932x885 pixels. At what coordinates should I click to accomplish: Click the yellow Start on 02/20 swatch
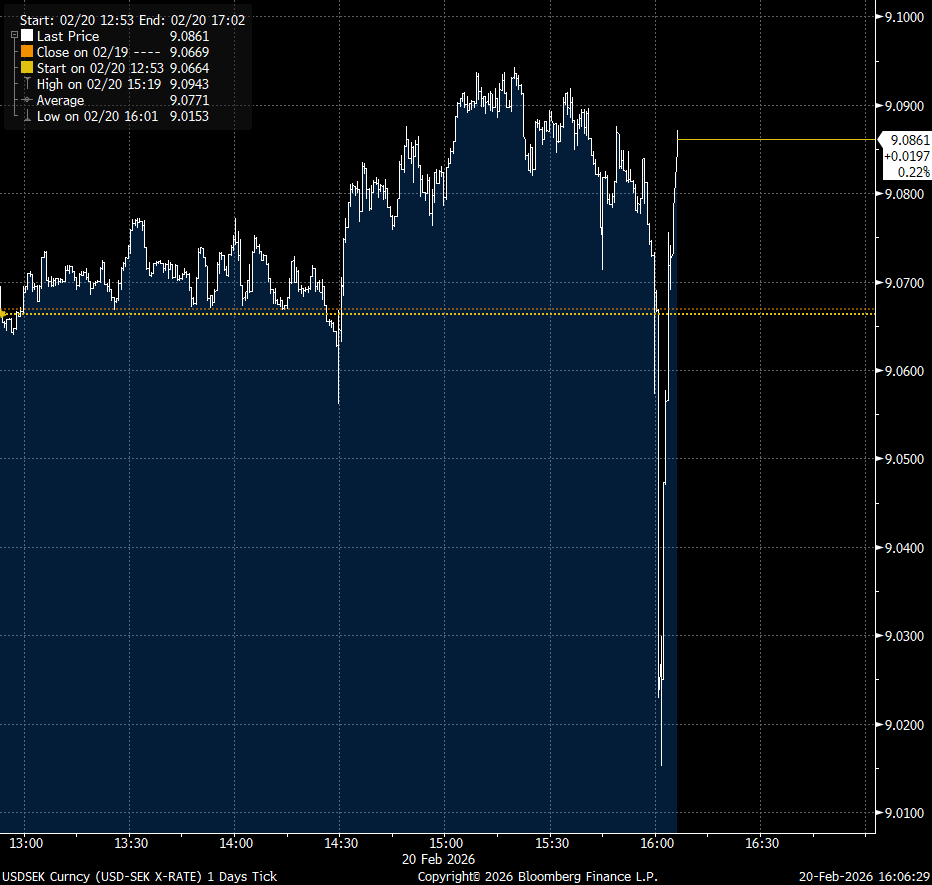click(x=27, y=68)
